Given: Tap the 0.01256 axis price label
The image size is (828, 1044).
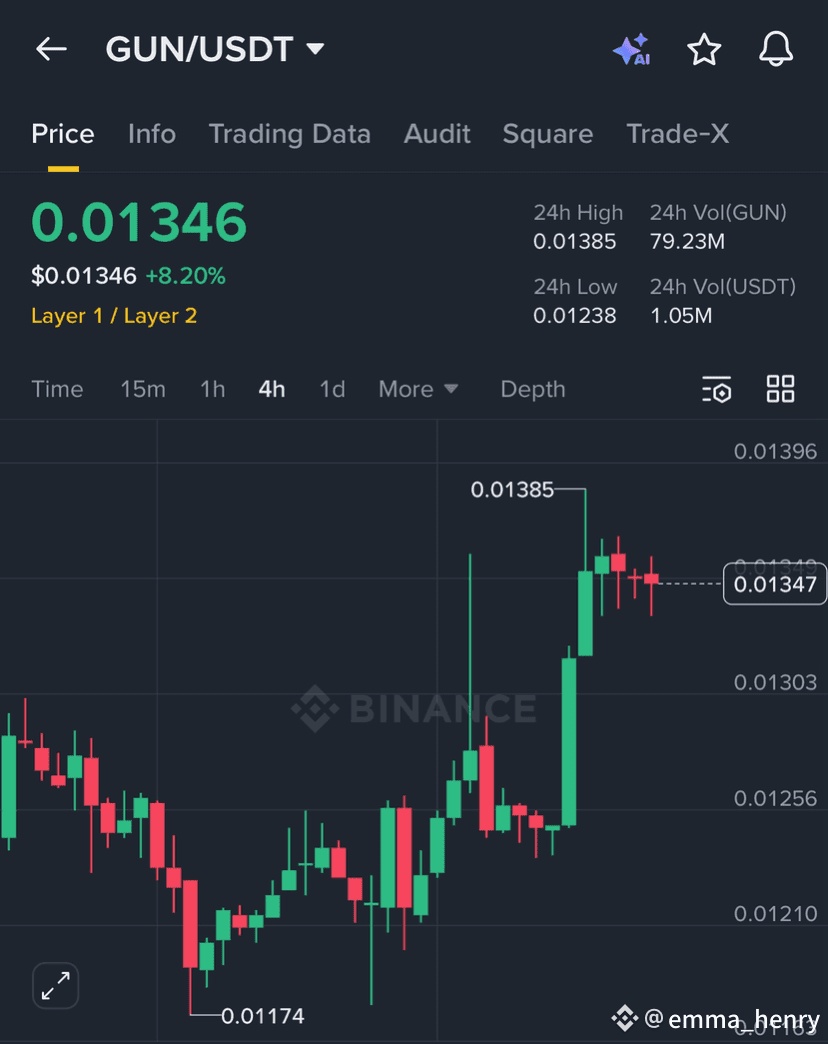Looking at the screenshot, I should click(775, 798).
